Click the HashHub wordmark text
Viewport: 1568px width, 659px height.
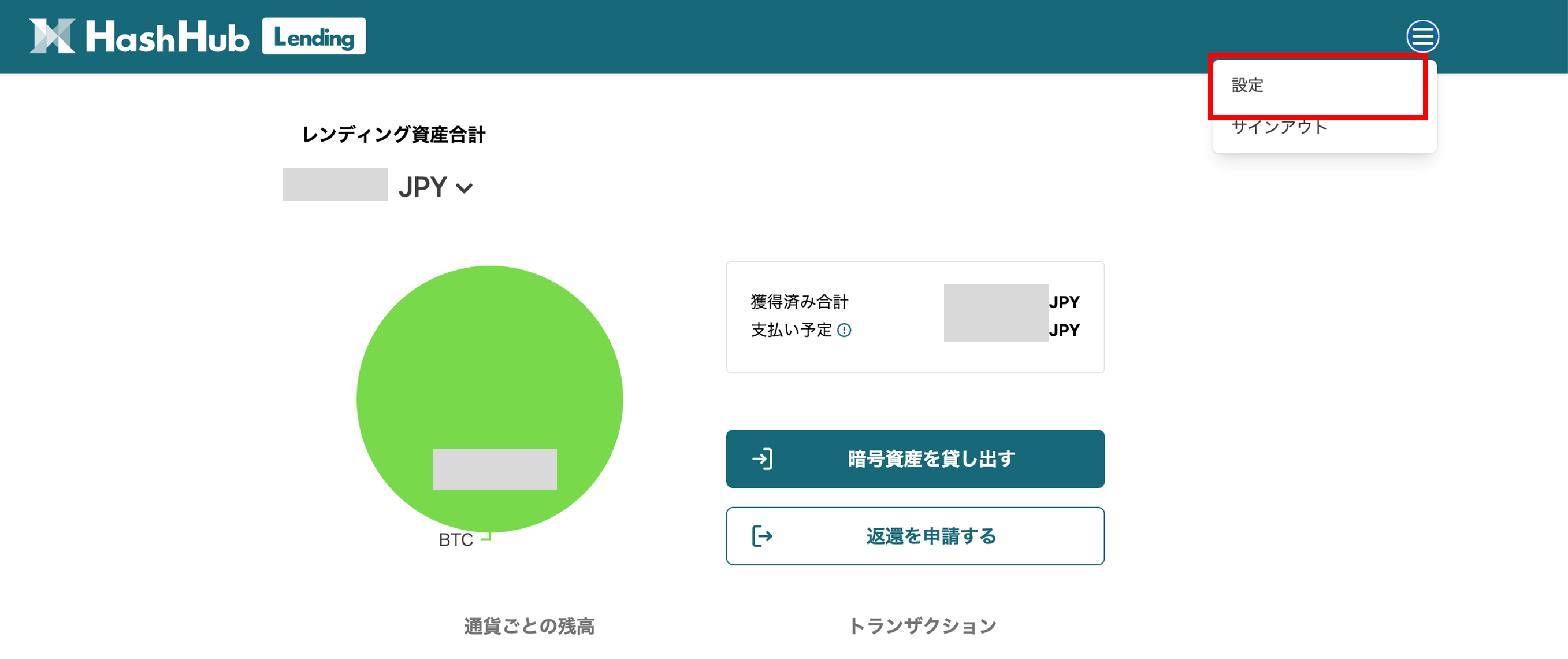point(168,37)
